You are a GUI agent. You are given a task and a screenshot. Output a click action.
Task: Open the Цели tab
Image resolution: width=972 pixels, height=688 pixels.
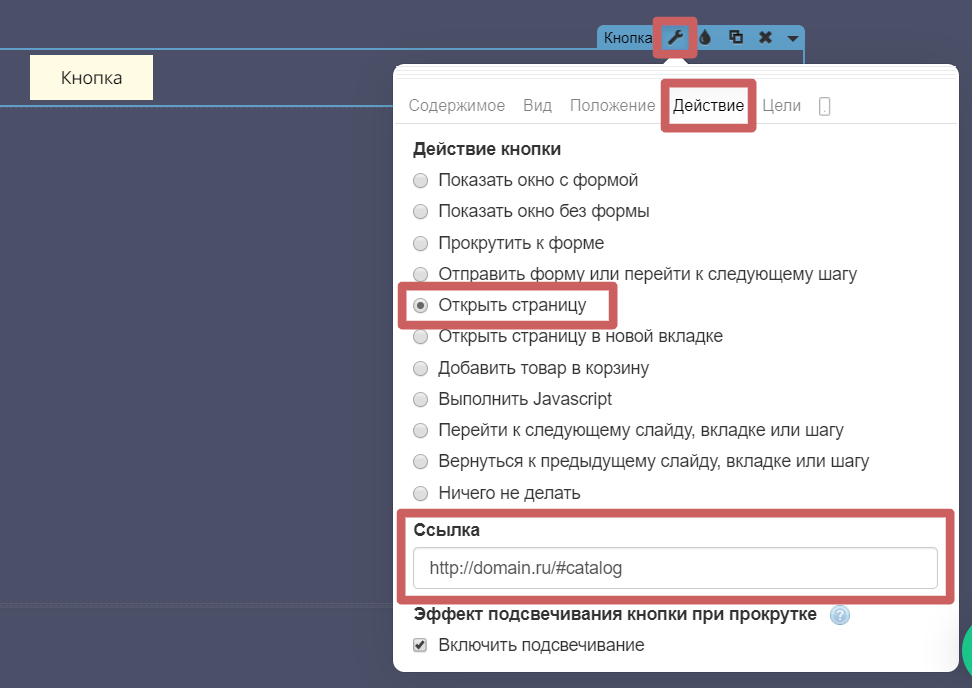(x=781, y=106)
